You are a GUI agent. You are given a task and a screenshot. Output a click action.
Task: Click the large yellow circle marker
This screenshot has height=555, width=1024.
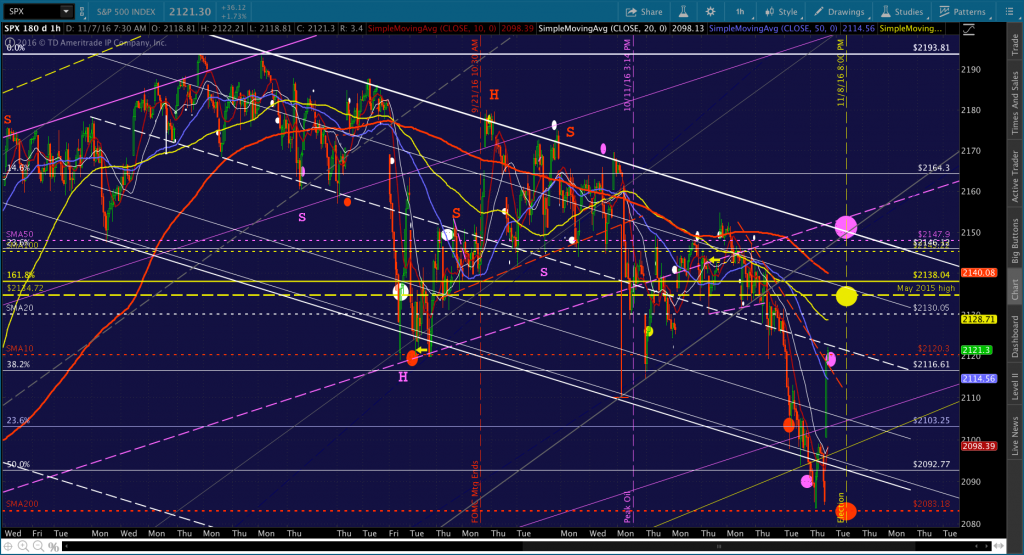tap(846, 296)
